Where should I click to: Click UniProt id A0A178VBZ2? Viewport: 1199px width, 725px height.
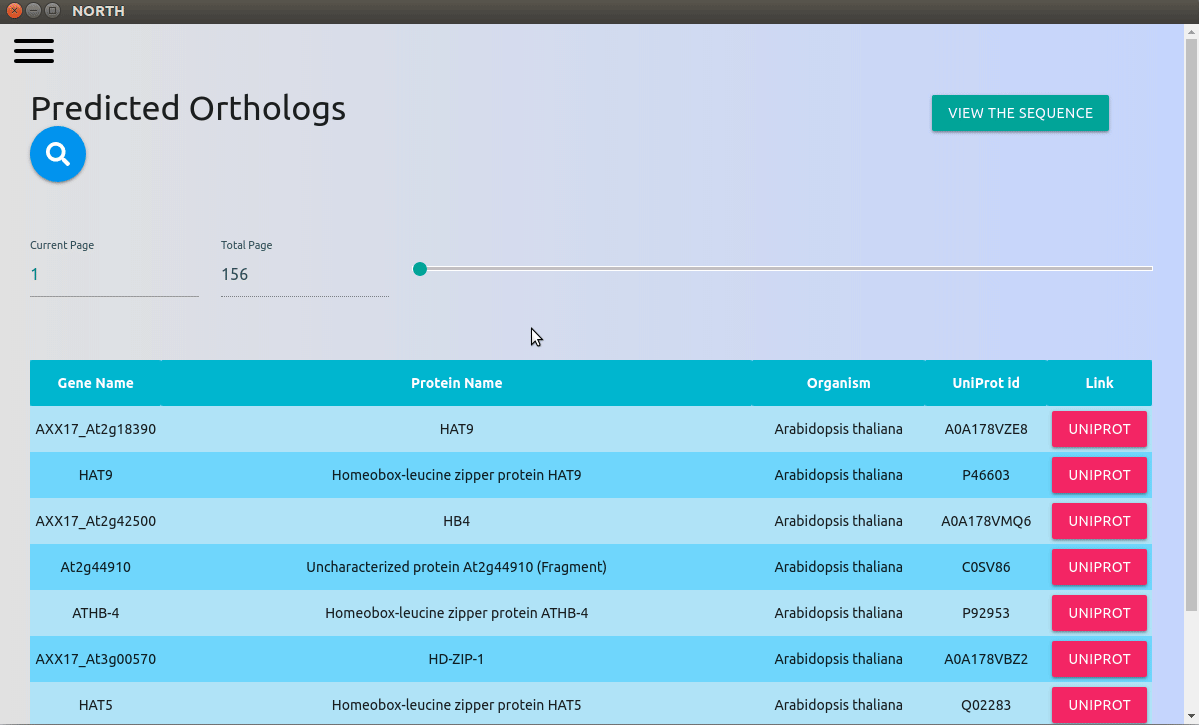tap(986, 658)
